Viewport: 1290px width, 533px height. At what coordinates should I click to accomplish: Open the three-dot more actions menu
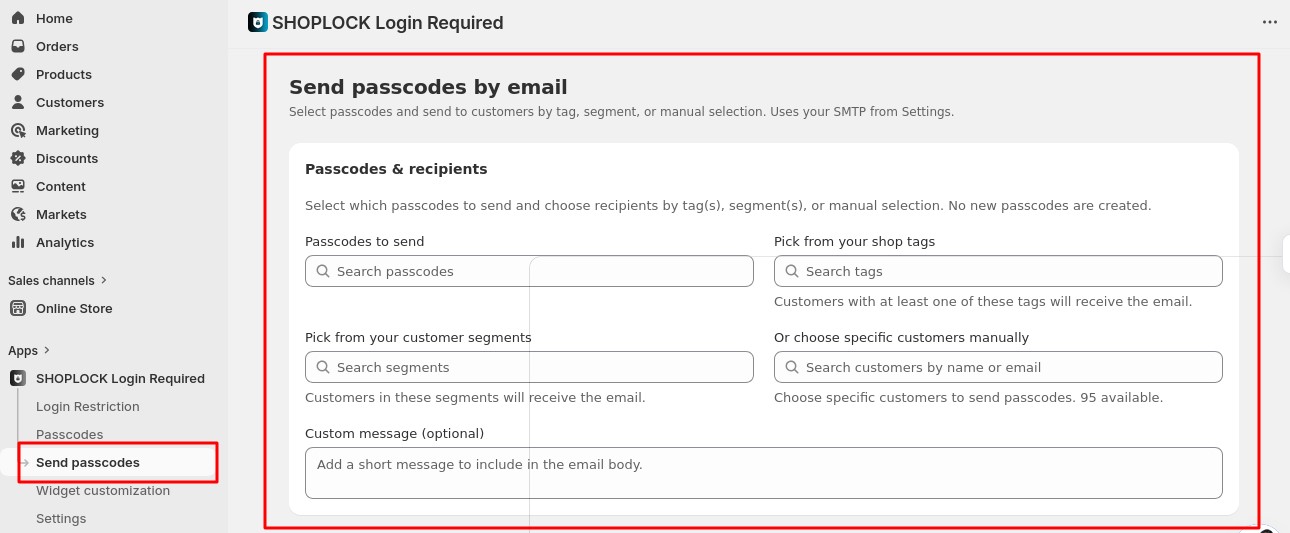1269,22
